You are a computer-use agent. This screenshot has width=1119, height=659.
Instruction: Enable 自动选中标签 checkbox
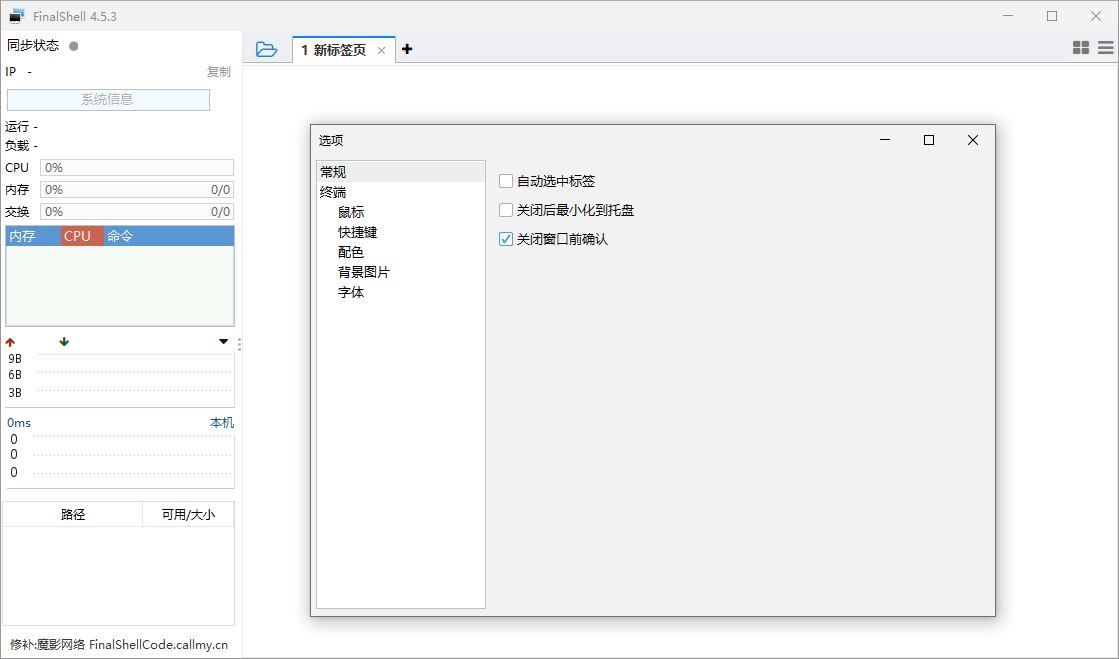point(505,180)
